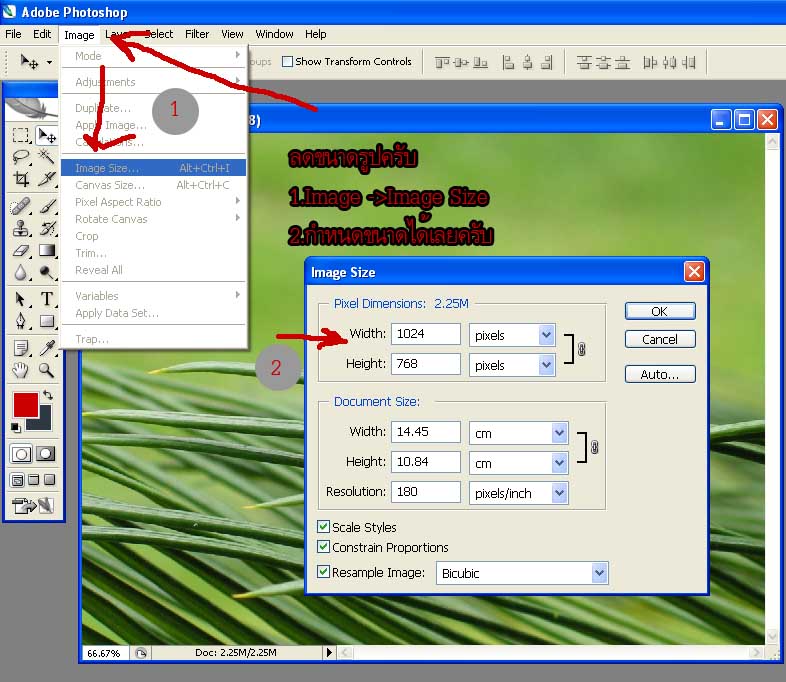Select the Brush tool
This screenshot has width=786, height=682.
[47, 206]
